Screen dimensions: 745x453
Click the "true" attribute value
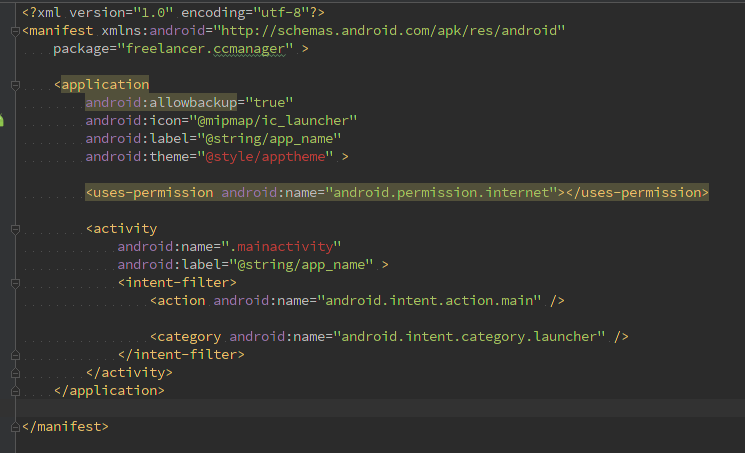(269, 102)
